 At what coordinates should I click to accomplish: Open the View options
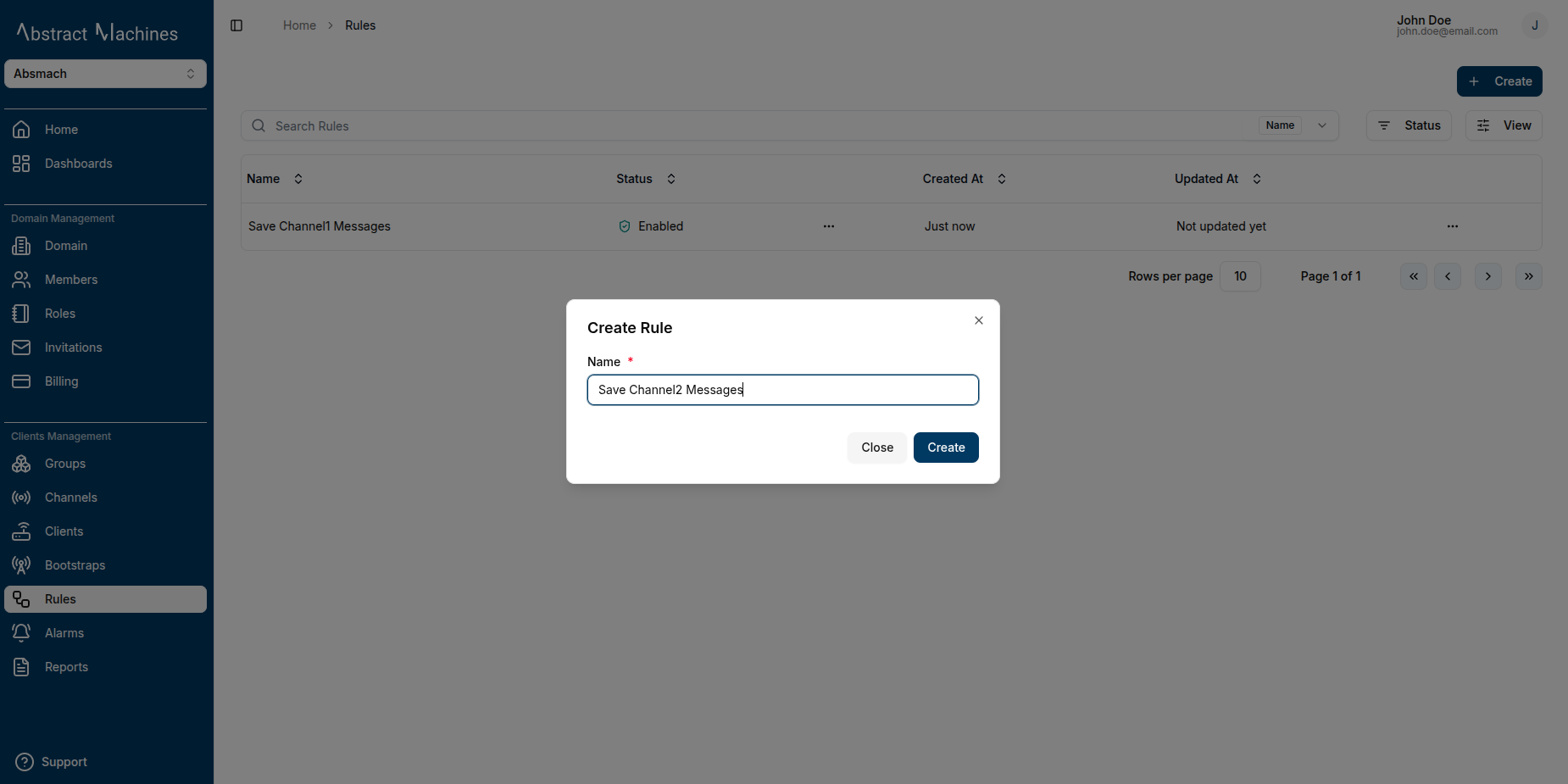(x=1504, y=125)
